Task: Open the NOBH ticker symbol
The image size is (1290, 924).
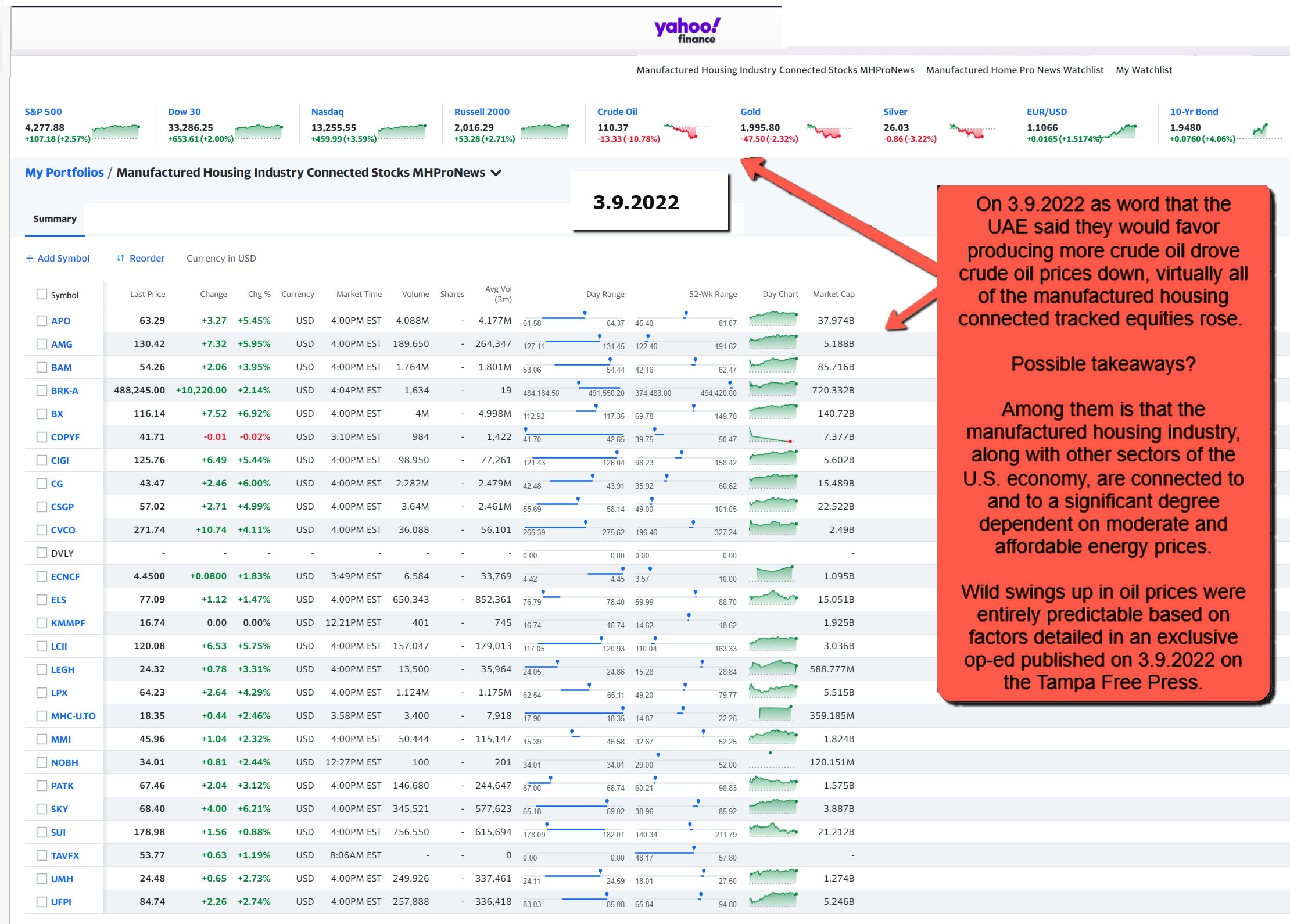Action: [64, 762]
